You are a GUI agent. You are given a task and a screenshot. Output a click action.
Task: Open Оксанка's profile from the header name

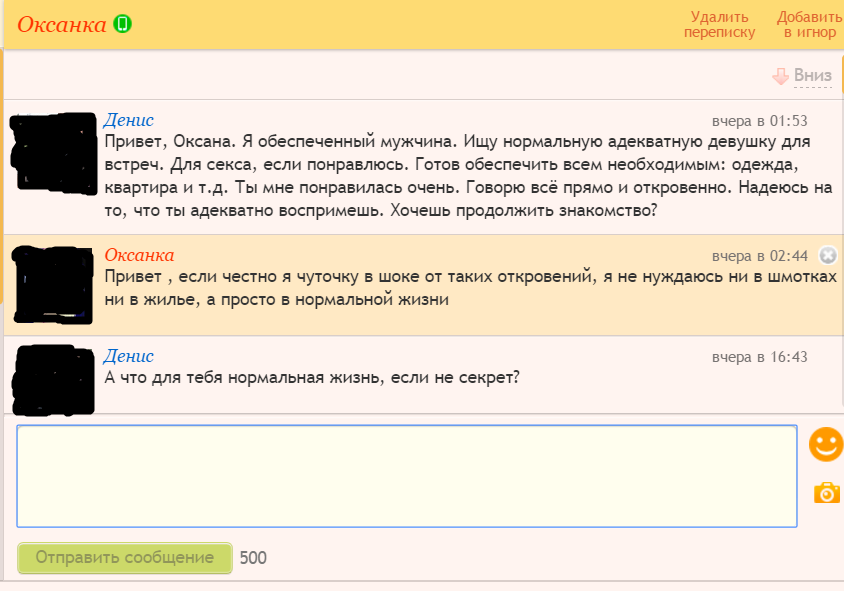(x=62, y=25)
